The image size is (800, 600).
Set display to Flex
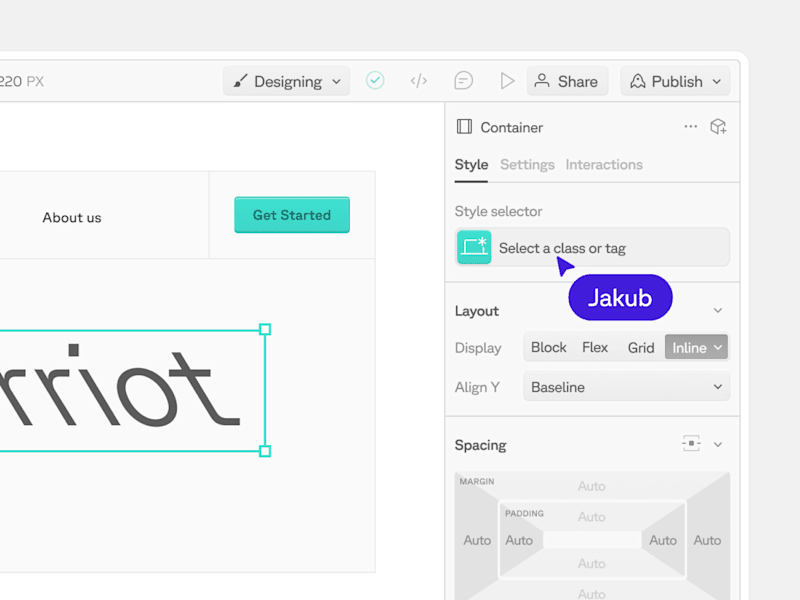point(595,347)
